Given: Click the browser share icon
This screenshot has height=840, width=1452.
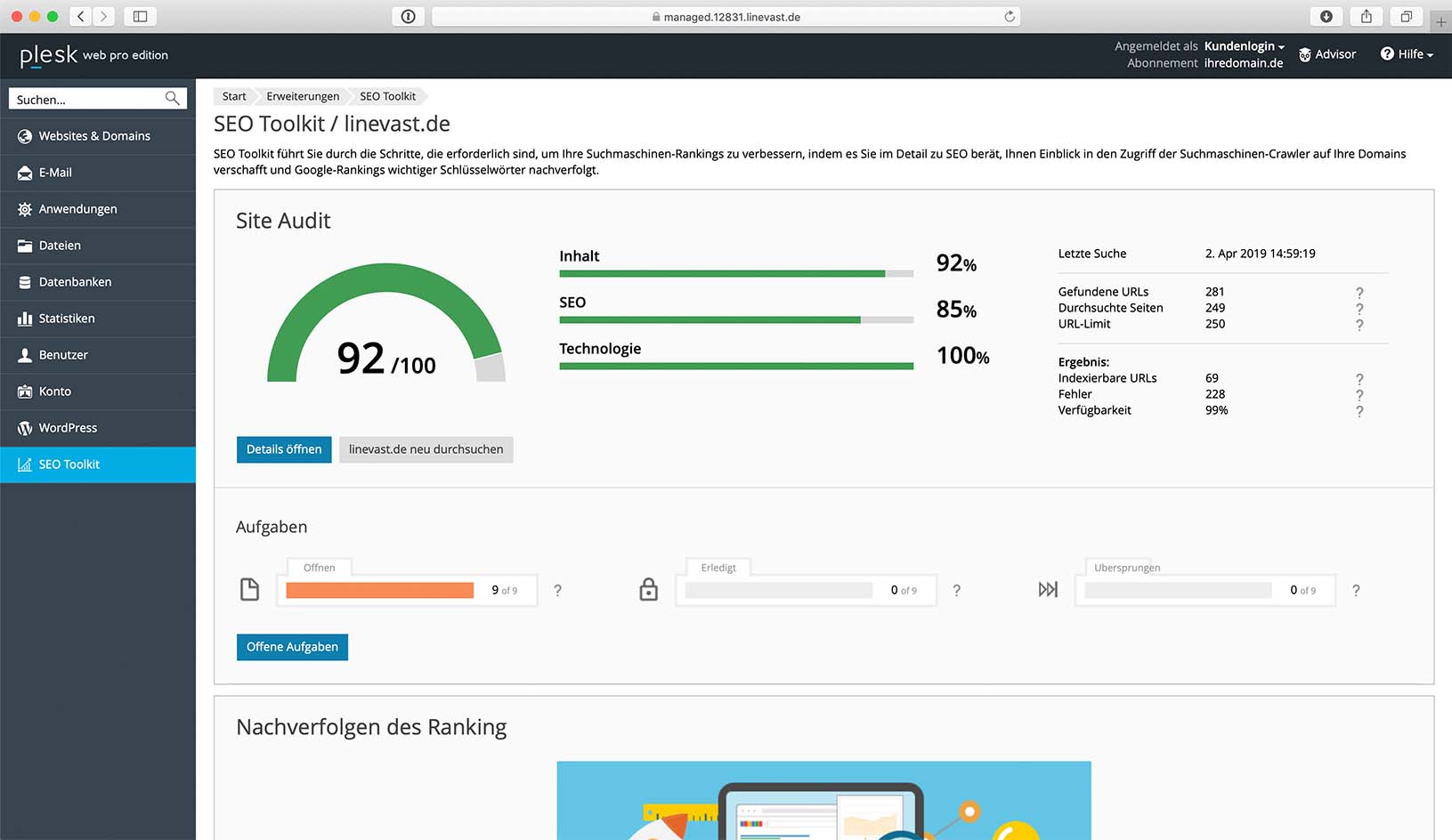Looking at the screenshot, I should 1367,16.
